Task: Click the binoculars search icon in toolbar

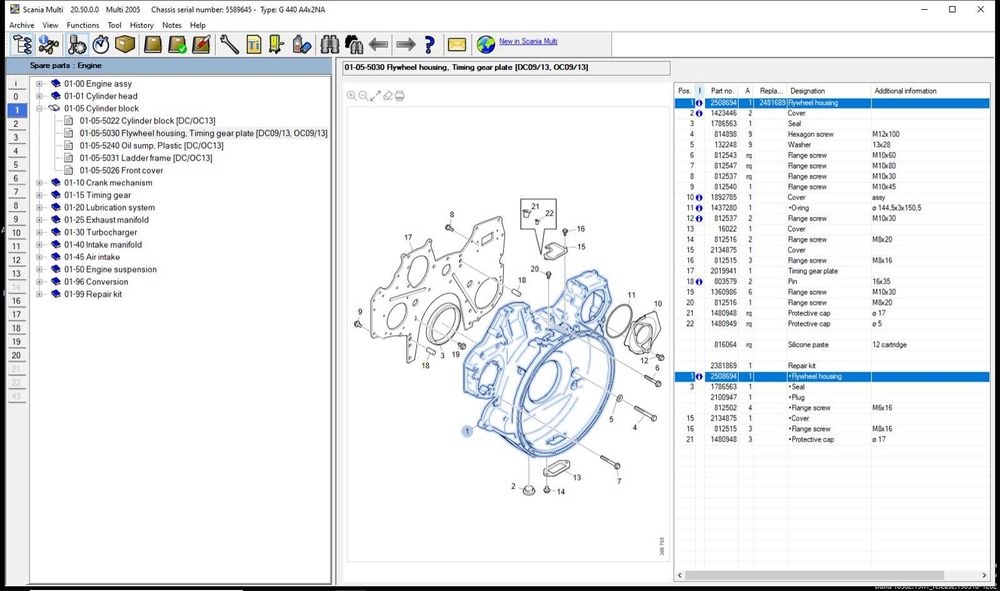Action: click(x=327, y=45)
